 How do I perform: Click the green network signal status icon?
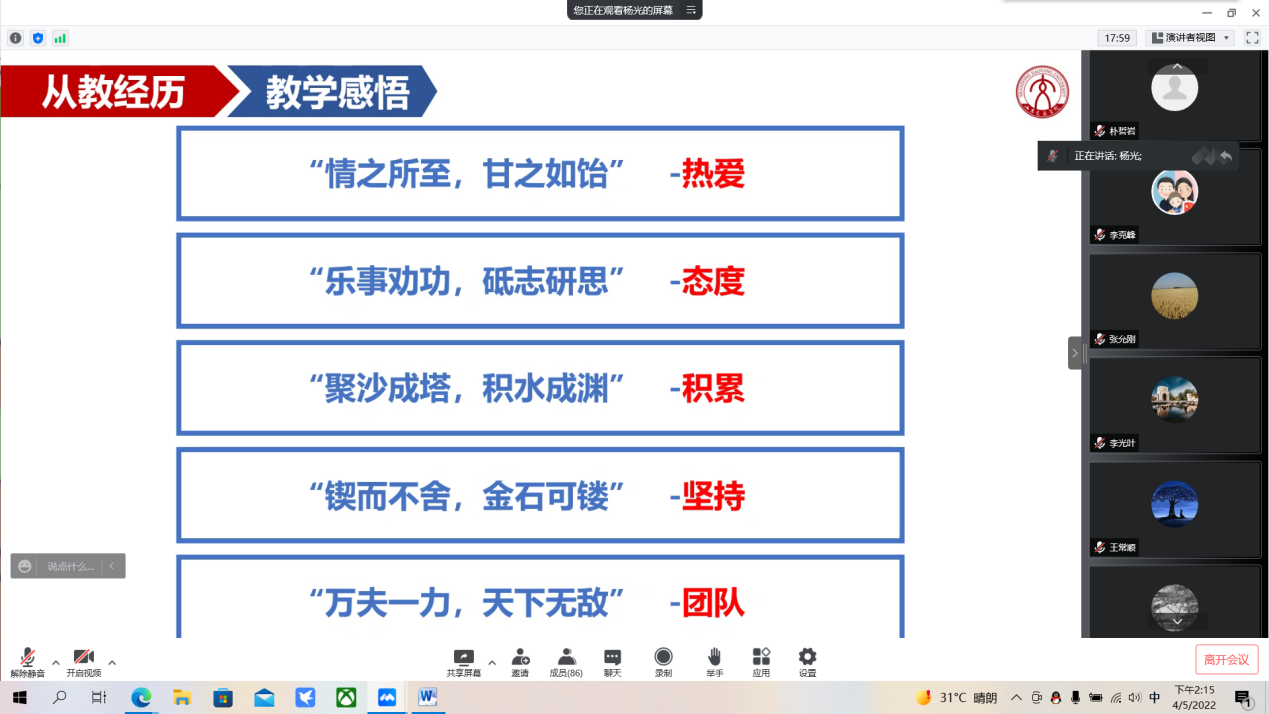point(60,38)
